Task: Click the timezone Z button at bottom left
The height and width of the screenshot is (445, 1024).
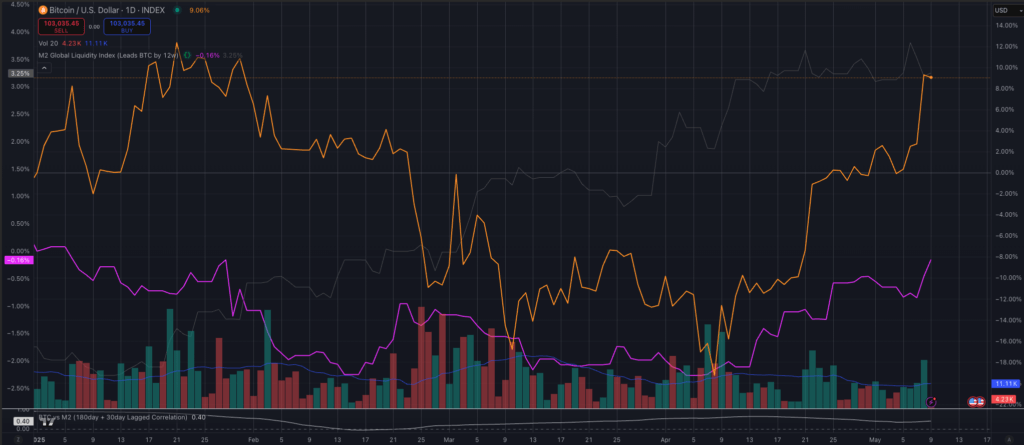Action: [18, 440]
